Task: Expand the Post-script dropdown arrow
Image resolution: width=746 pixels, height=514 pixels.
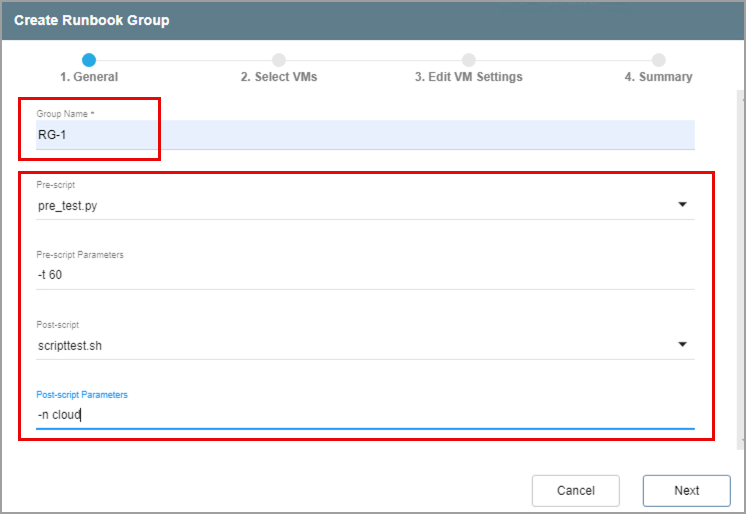Action: tap(682, 345)
